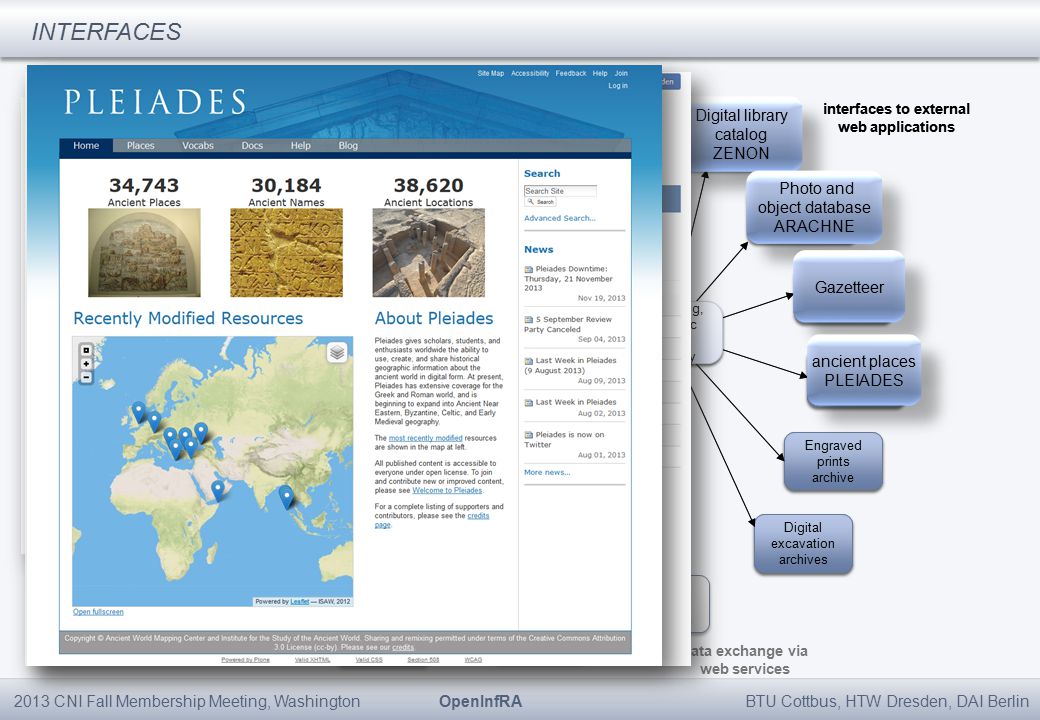Click the Site Map link

(x=491, y=73)
